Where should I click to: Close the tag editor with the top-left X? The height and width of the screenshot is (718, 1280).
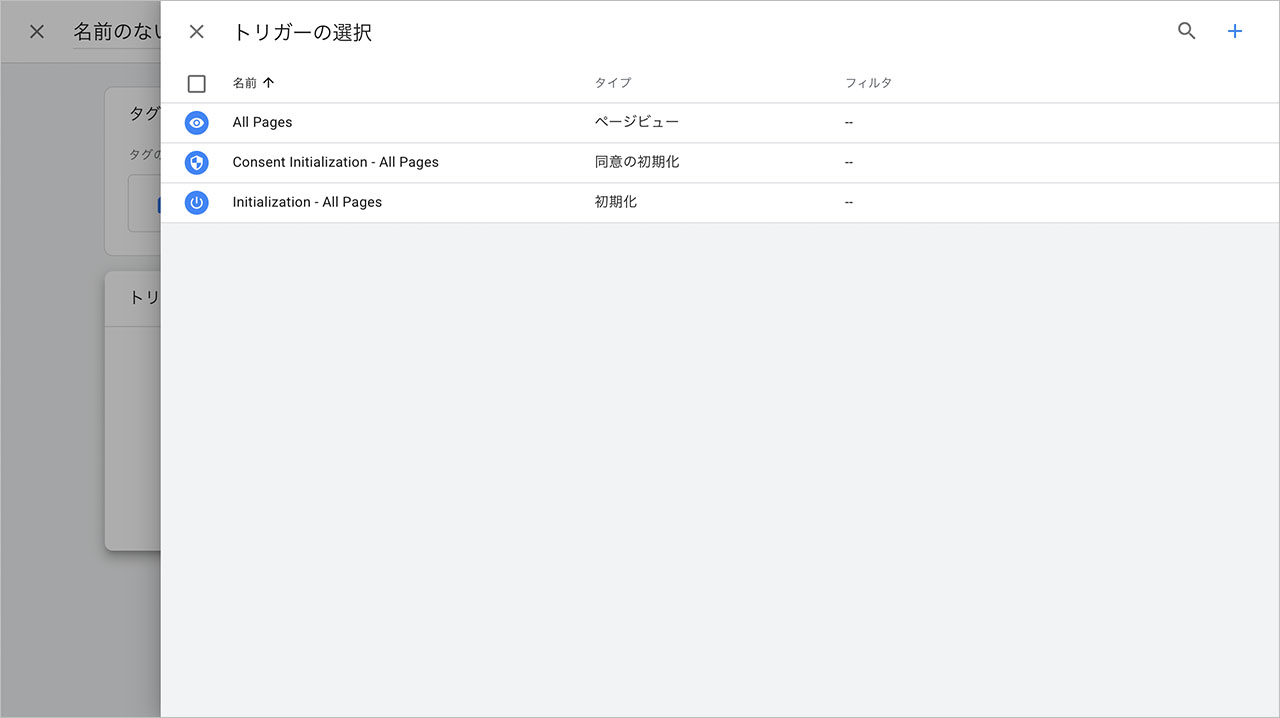(36, 31)
